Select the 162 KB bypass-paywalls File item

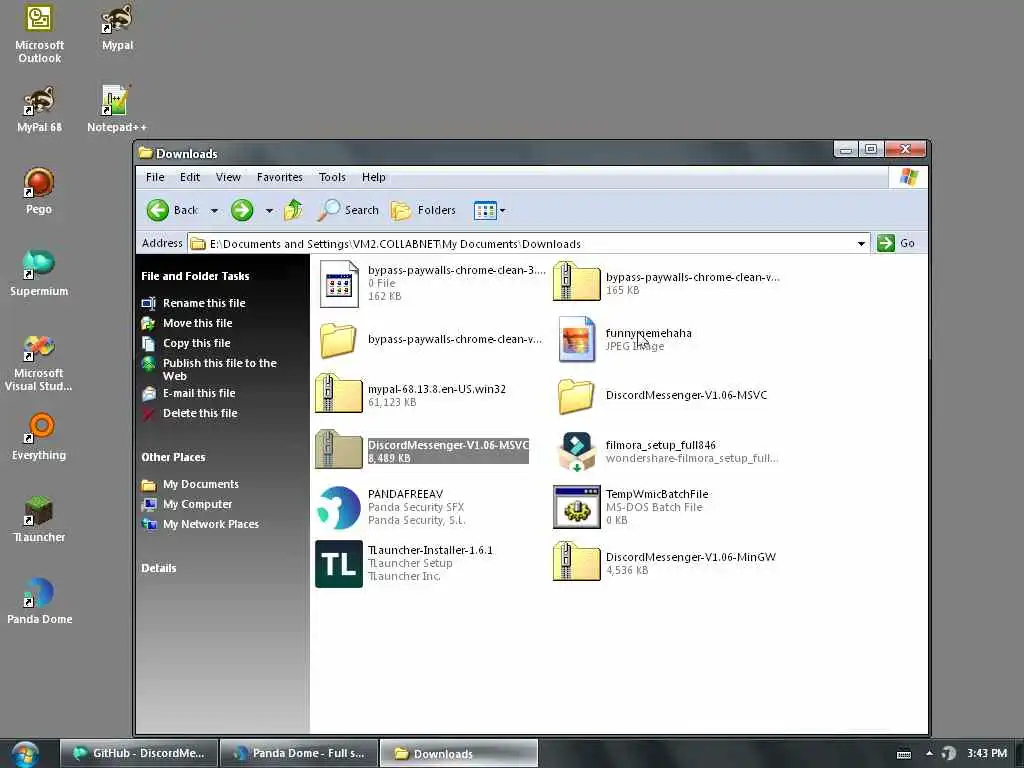[x=431, y=283]
